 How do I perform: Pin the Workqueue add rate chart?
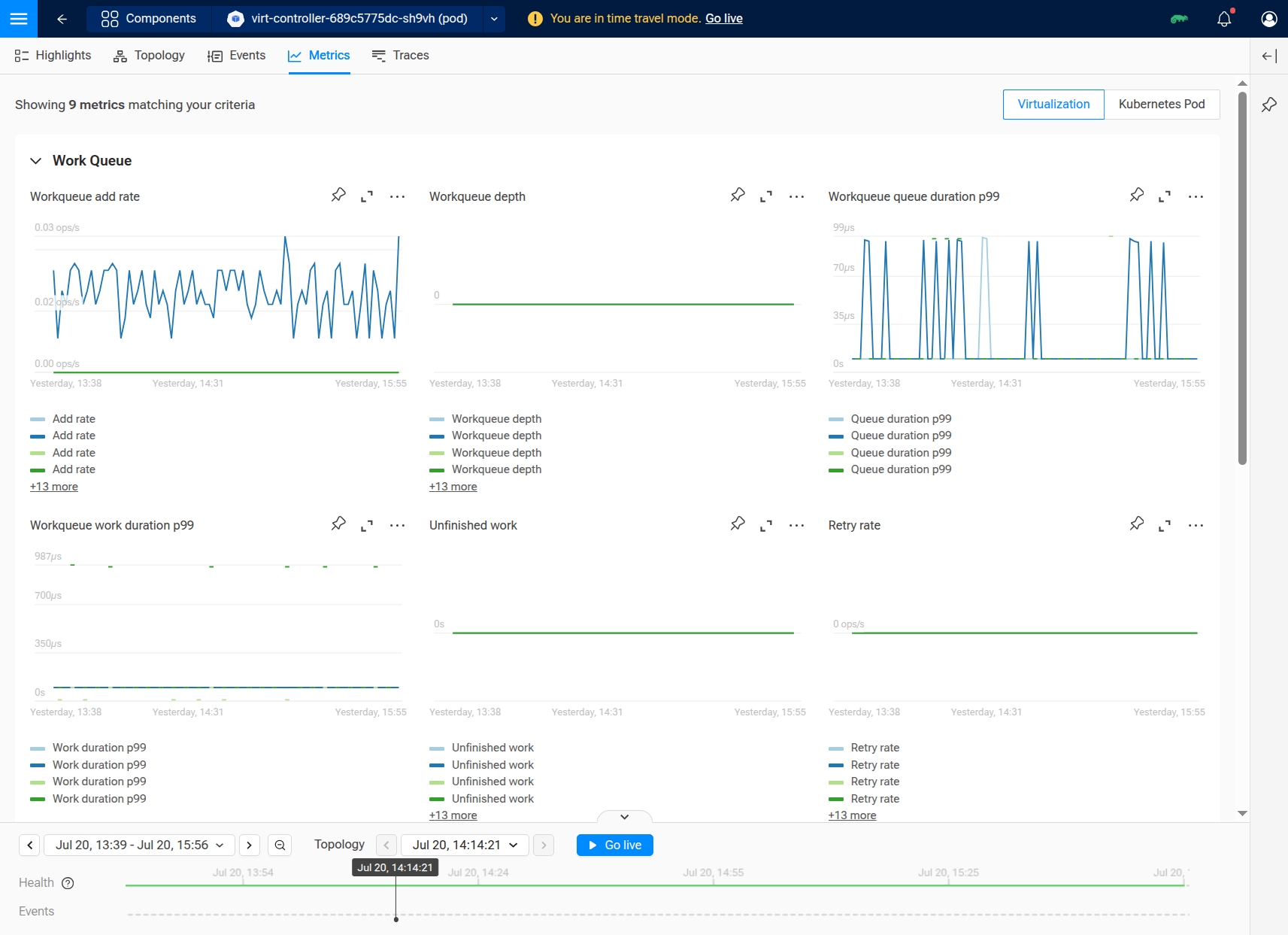(338, 196)
